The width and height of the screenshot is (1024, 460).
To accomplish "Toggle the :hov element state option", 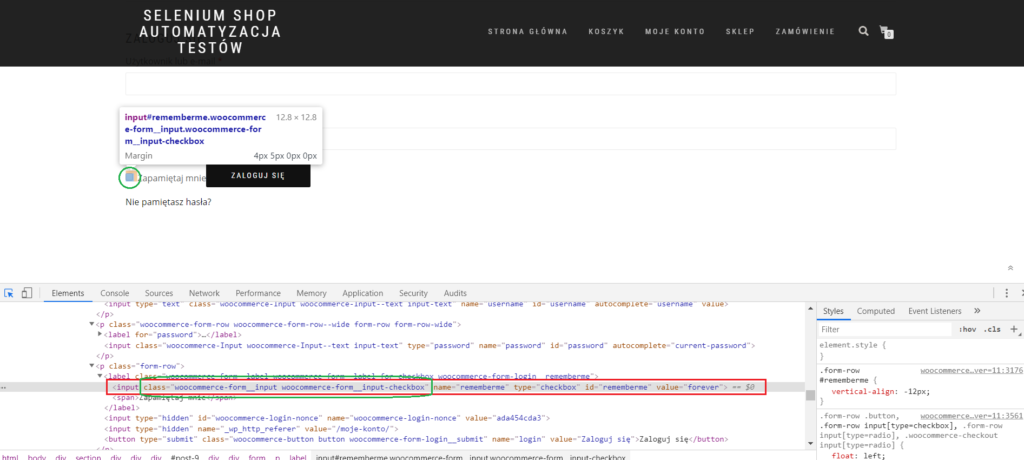I will point(967,329).
